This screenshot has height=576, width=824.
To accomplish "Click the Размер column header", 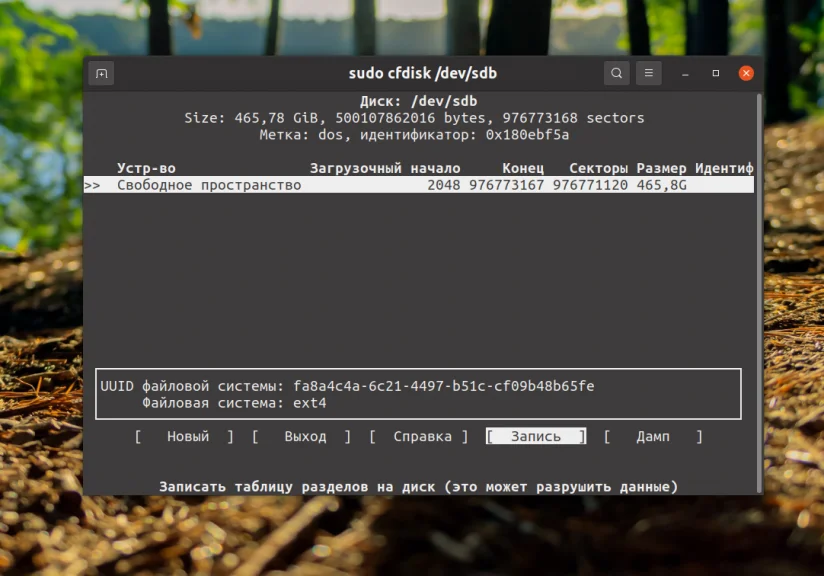I will [662, 168].
